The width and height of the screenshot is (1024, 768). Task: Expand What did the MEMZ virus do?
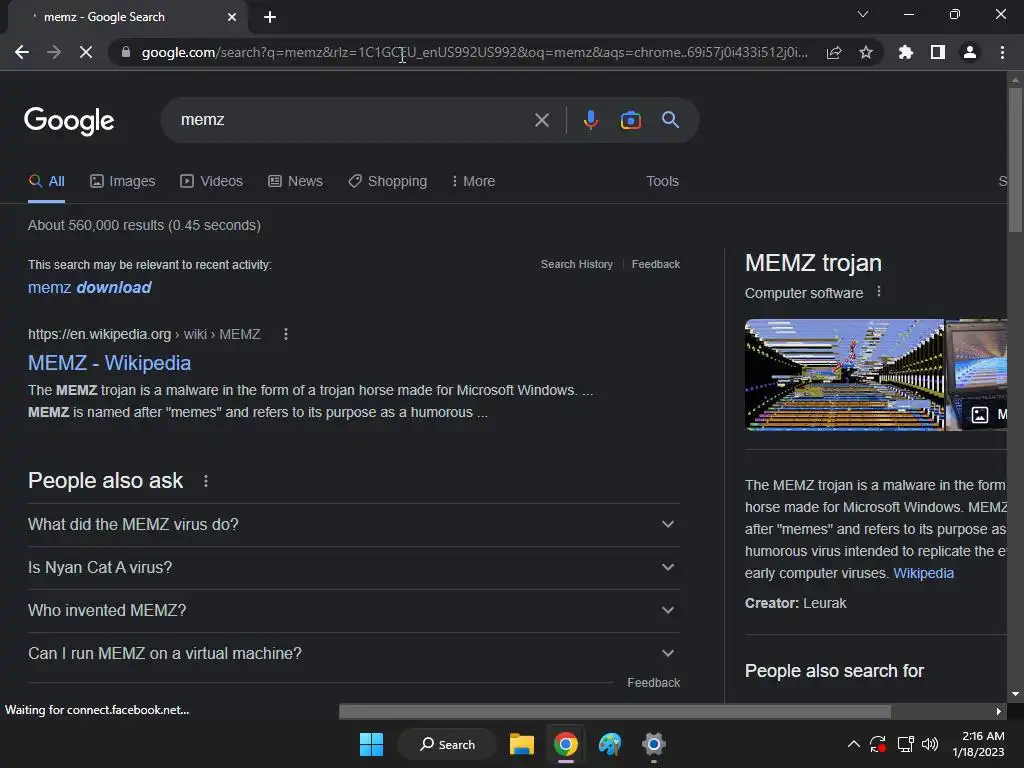(353, 524)
